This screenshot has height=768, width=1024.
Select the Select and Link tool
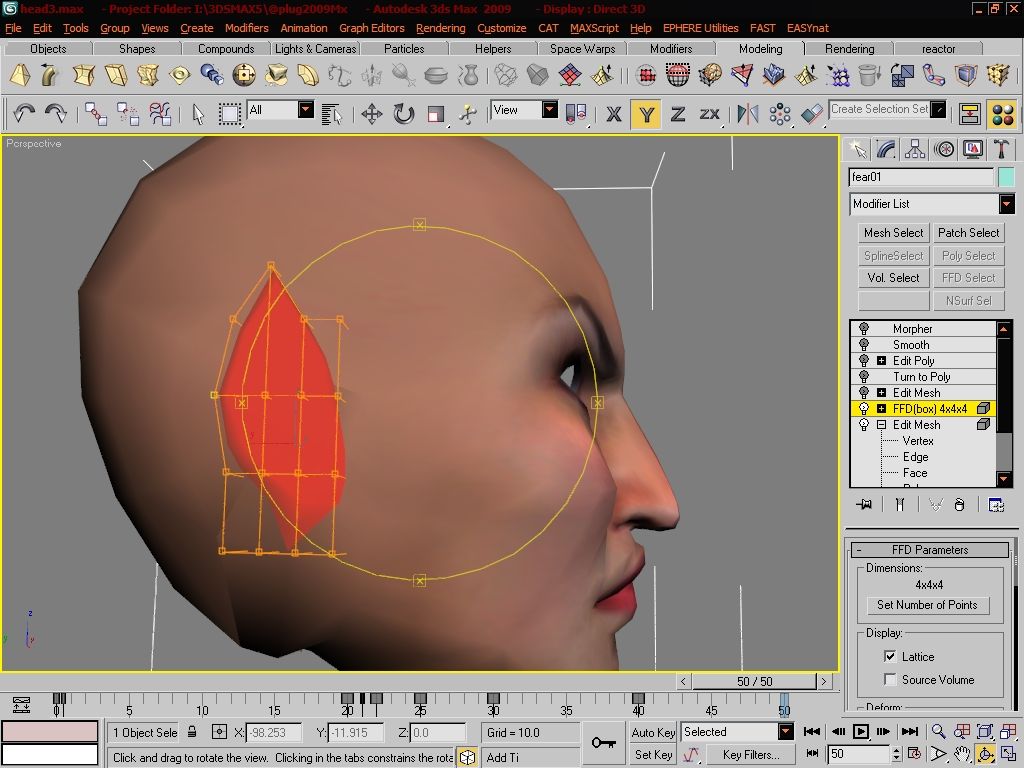point(96,114)
